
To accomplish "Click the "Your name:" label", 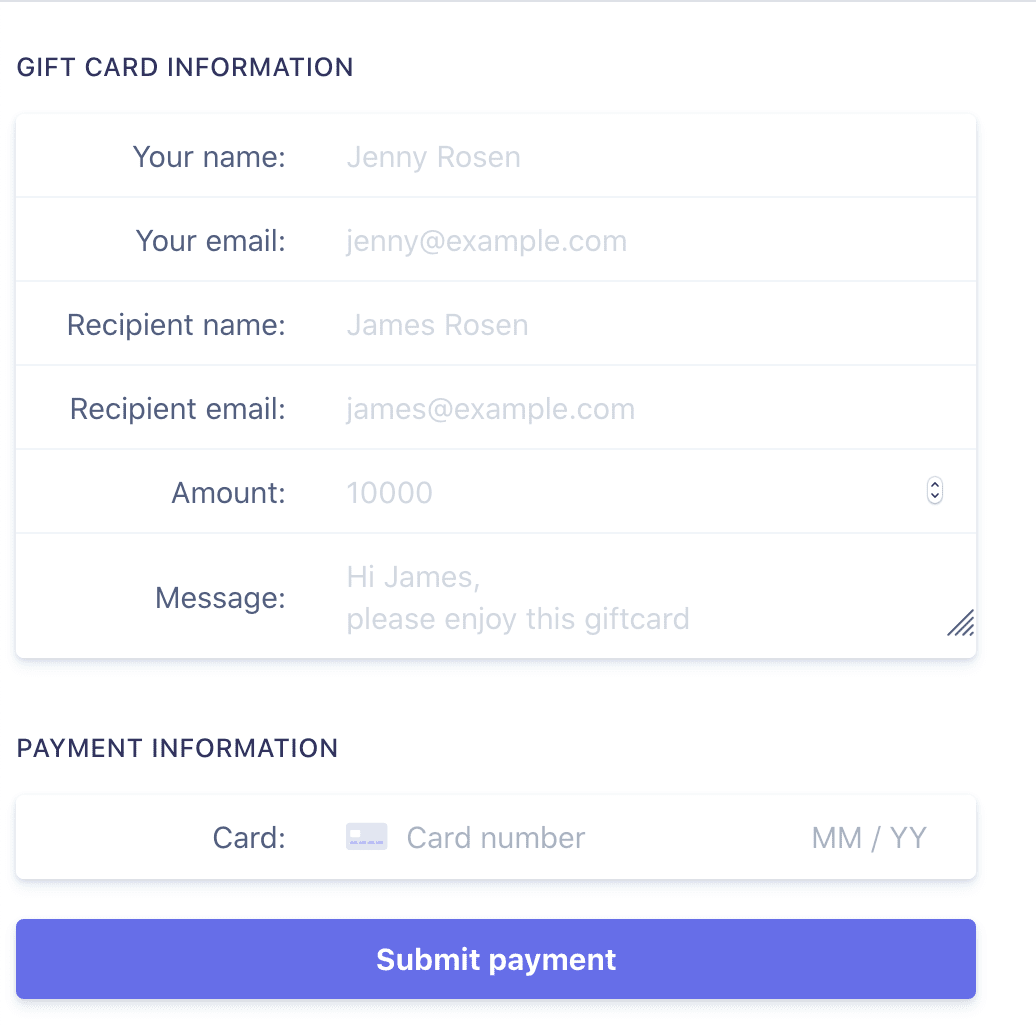I will (209, 157).
